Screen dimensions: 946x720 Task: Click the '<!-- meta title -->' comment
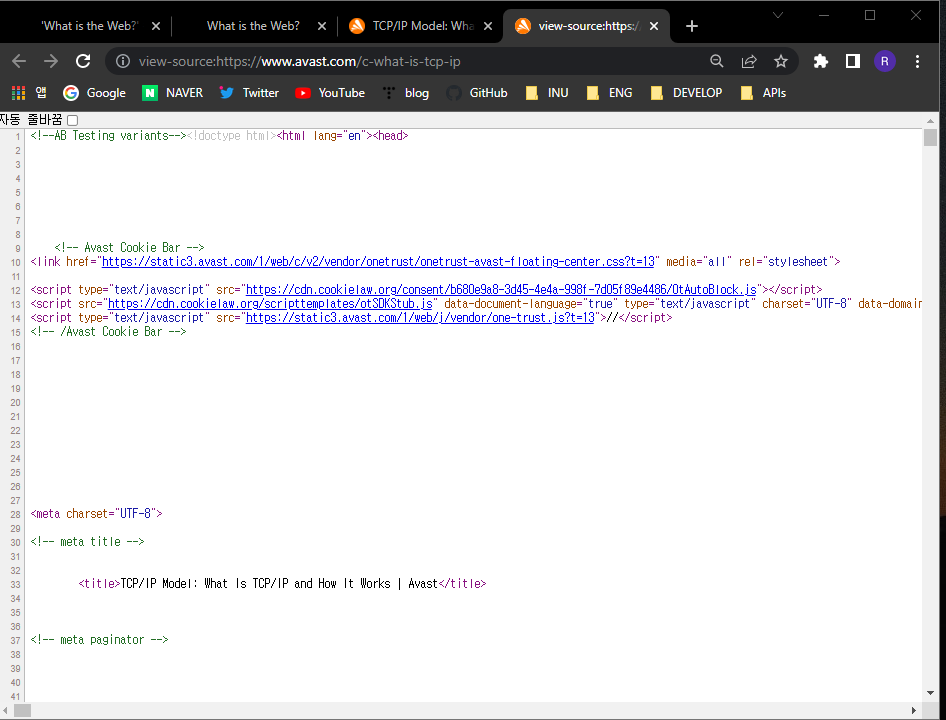(x=87, y=541)
